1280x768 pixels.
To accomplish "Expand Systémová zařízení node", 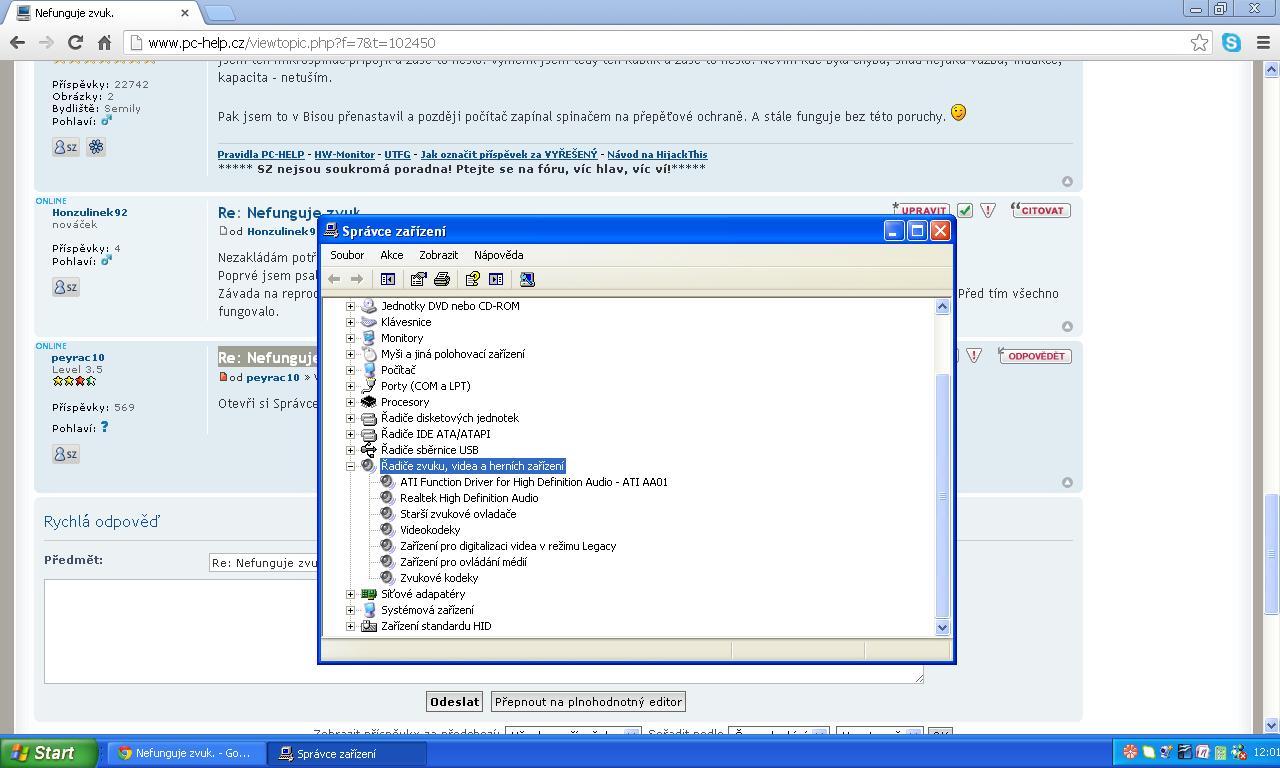I will click(350, 610).
